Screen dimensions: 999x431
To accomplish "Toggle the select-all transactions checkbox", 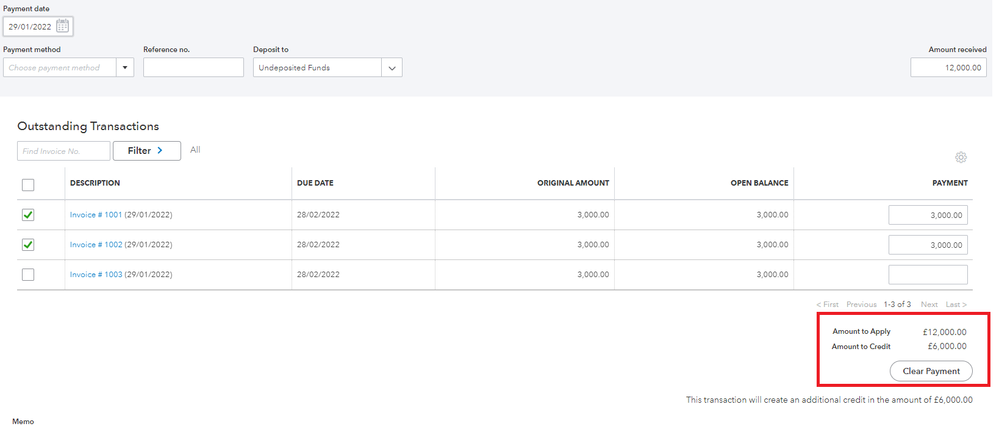I will pos(28,184).
